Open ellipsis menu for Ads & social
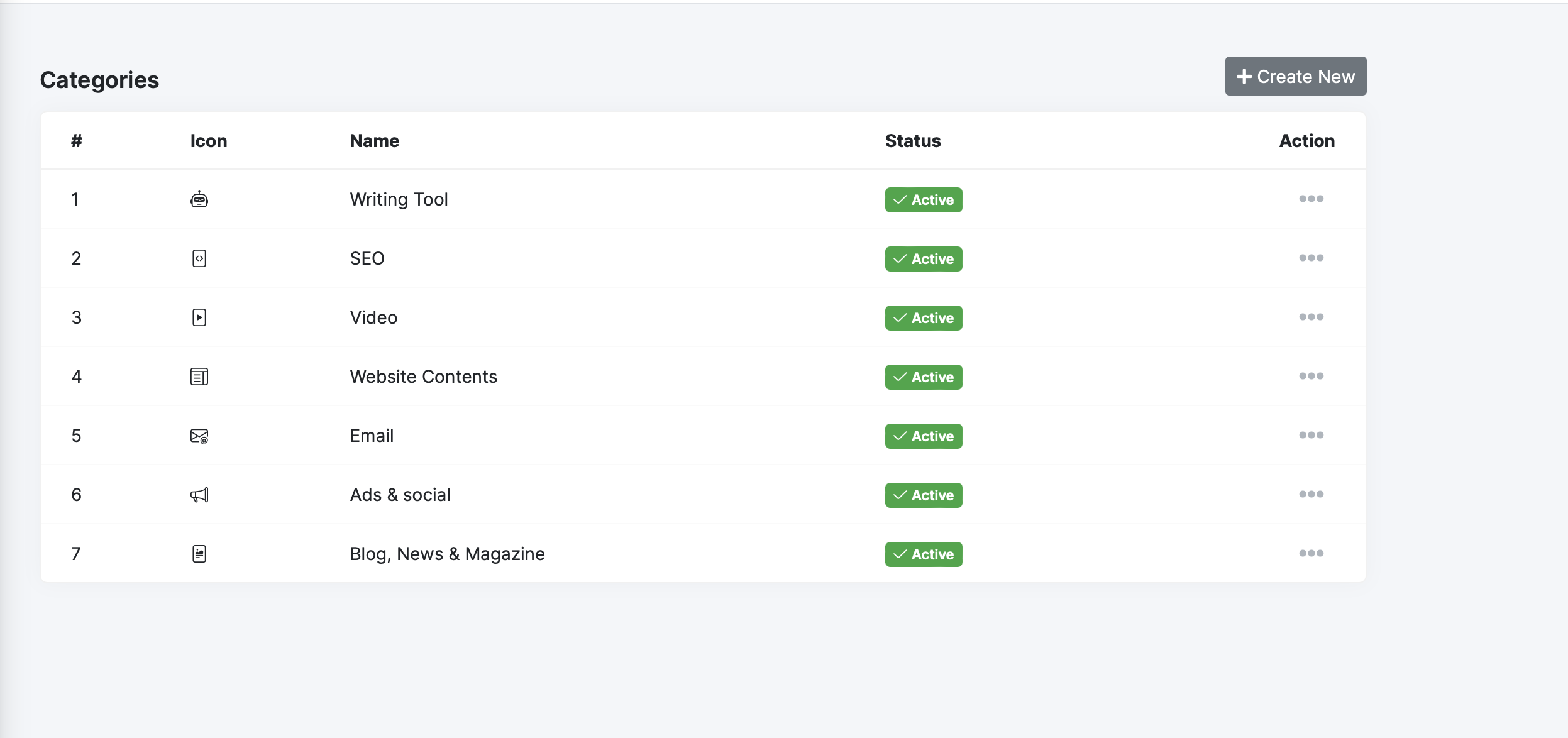The height and width of the screenshot is (738, 1568). 1311,494
